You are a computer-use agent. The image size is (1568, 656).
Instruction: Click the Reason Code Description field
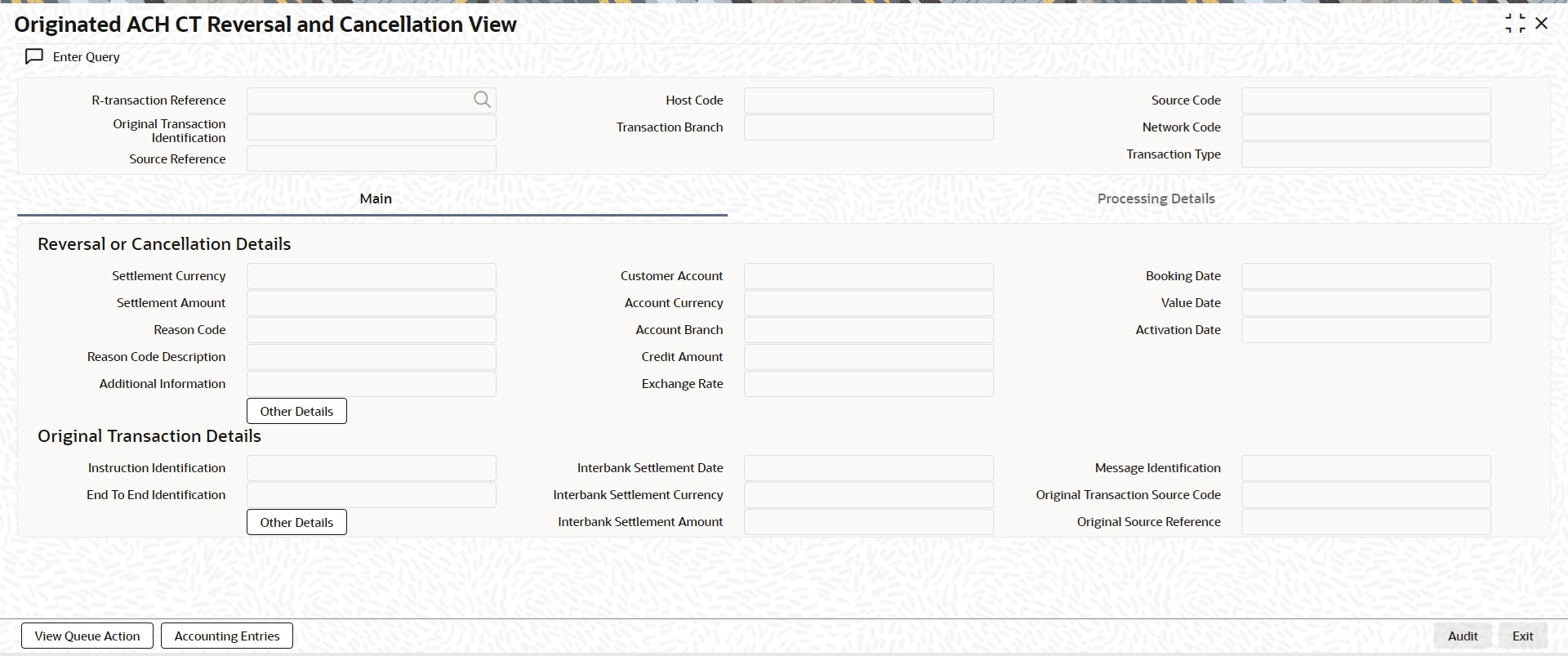click(372, 357)
